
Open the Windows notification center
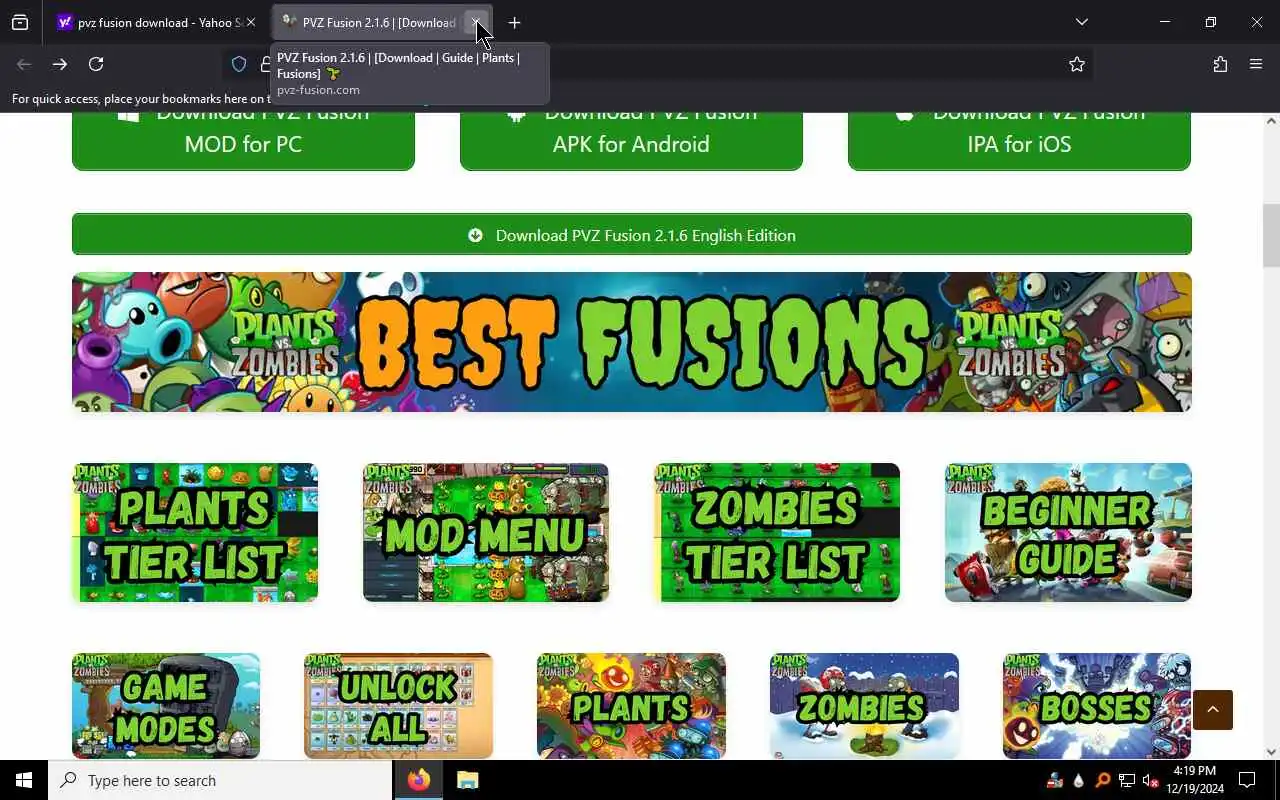coord(1247,780)
